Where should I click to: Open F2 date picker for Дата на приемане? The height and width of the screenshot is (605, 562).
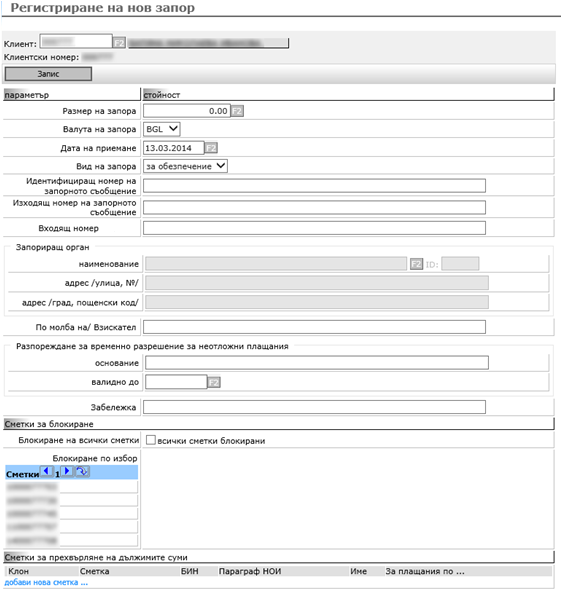211,148
